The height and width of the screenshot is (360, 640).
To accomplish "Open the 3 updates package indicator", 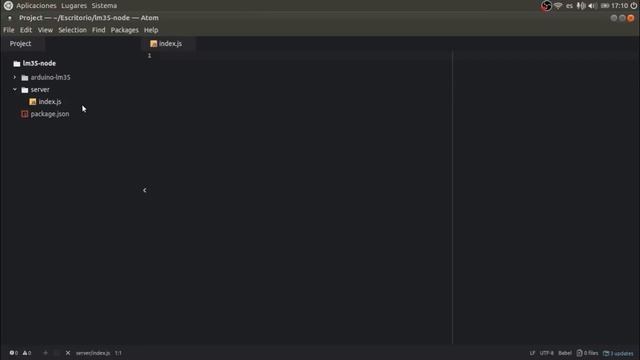I will [x=618, y=353].
